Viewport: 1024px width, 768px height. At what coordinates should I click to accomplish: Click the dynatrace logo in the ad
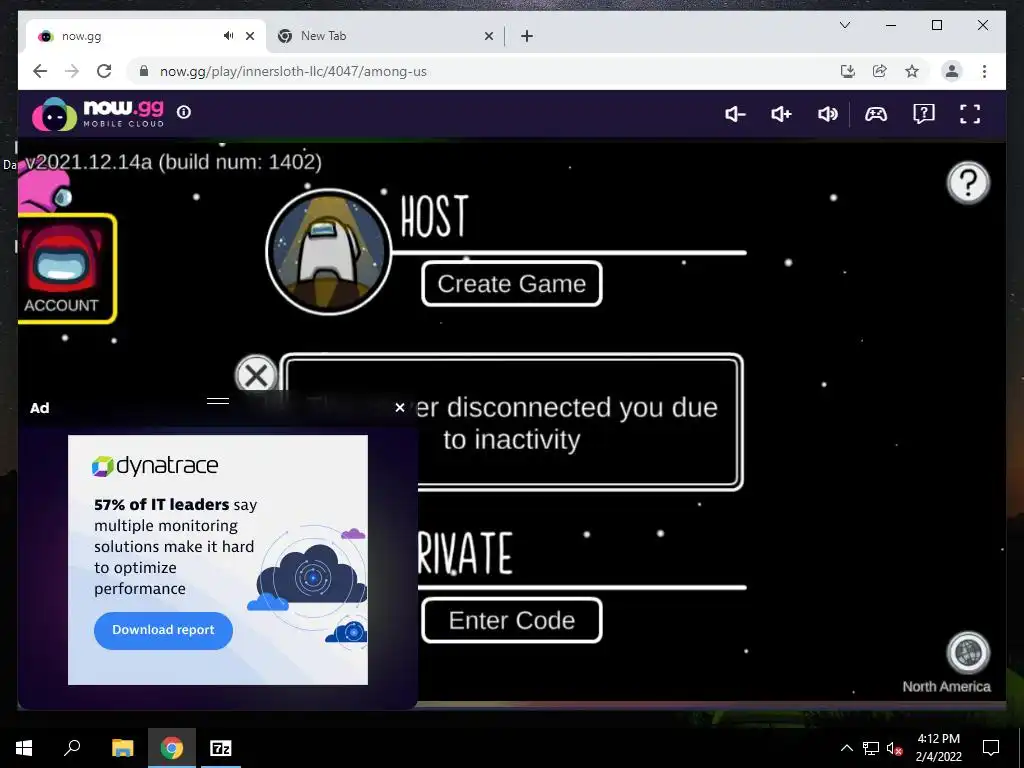[x=155, y=466]
